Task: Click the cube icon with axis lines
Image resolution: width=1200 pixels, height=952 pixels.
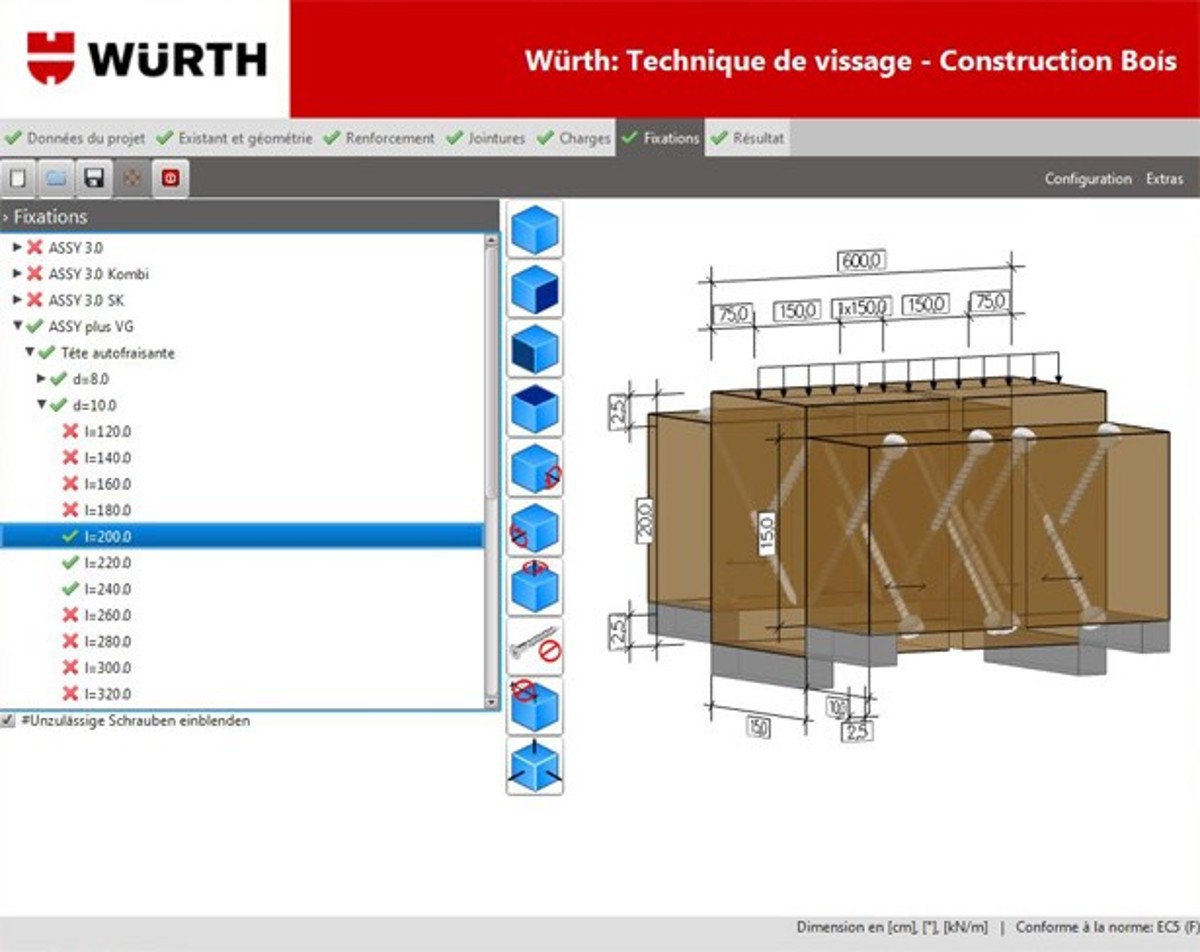Action: pyautogui.click(x=535, y=766)
